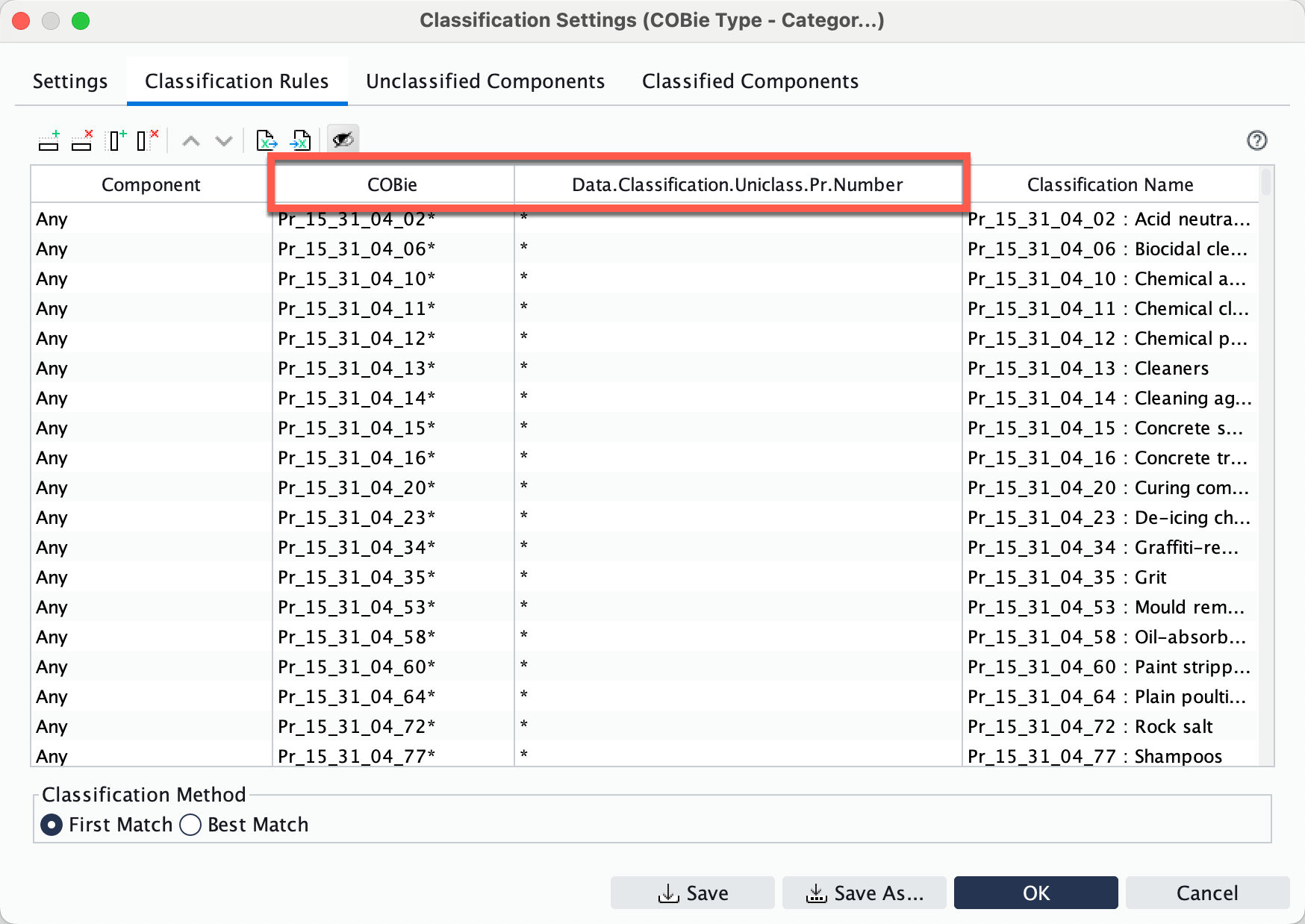Add a new column to rules
This screenshot has width=1305, height=924.
[x=117, y=140]
